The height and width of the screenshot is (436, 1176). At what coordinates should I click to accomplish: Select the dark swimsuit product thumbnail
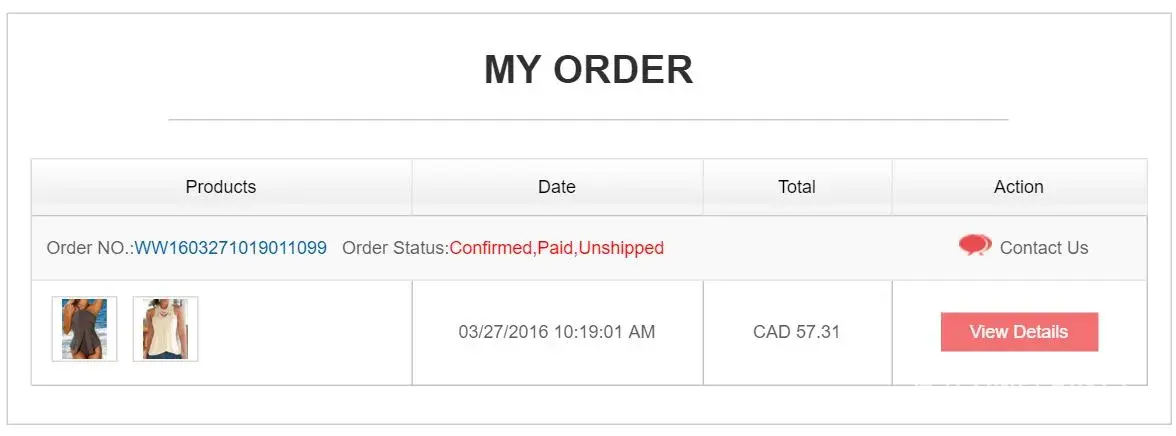point(85,329)
